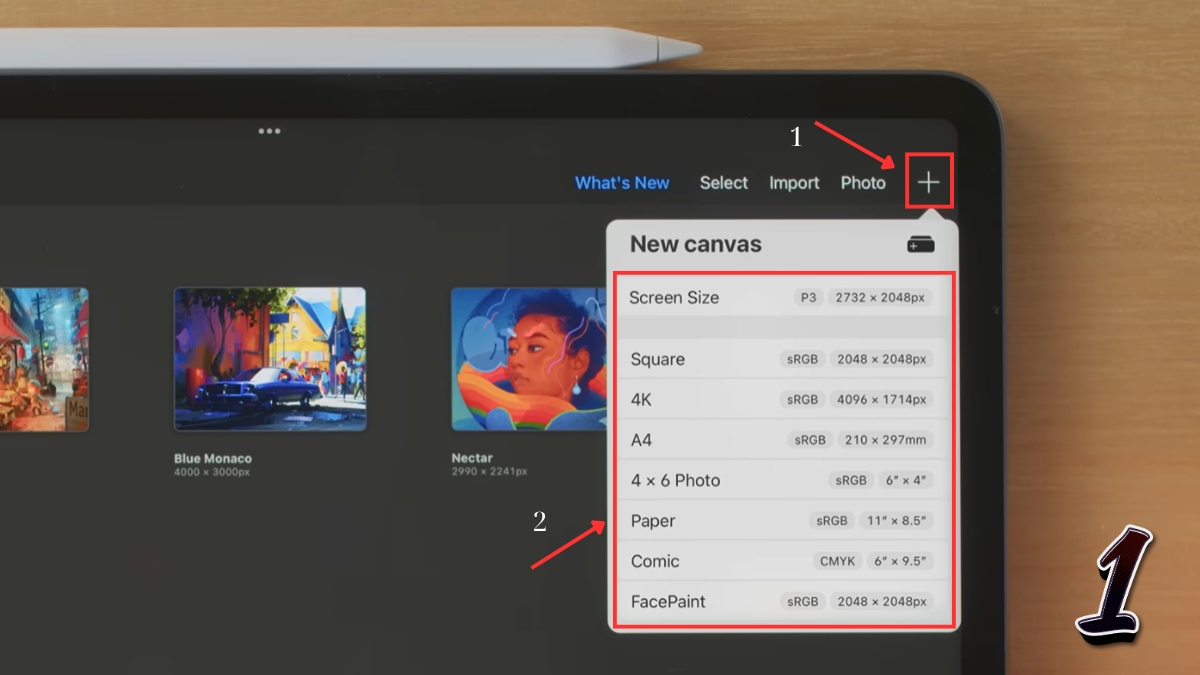The image size is (1200, 675).
Task: Choose the Square canvas preset
Action: click(783, 359)
